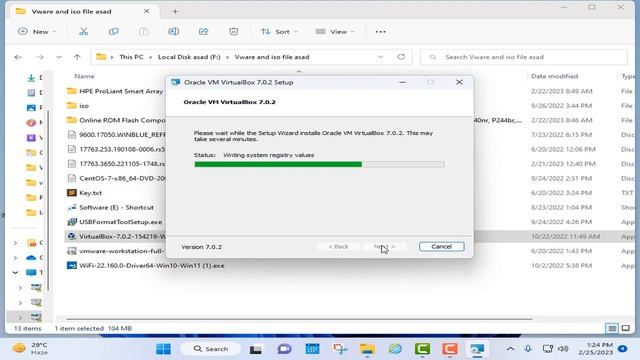Open the New dropdown menu

[x=37, y=31]
